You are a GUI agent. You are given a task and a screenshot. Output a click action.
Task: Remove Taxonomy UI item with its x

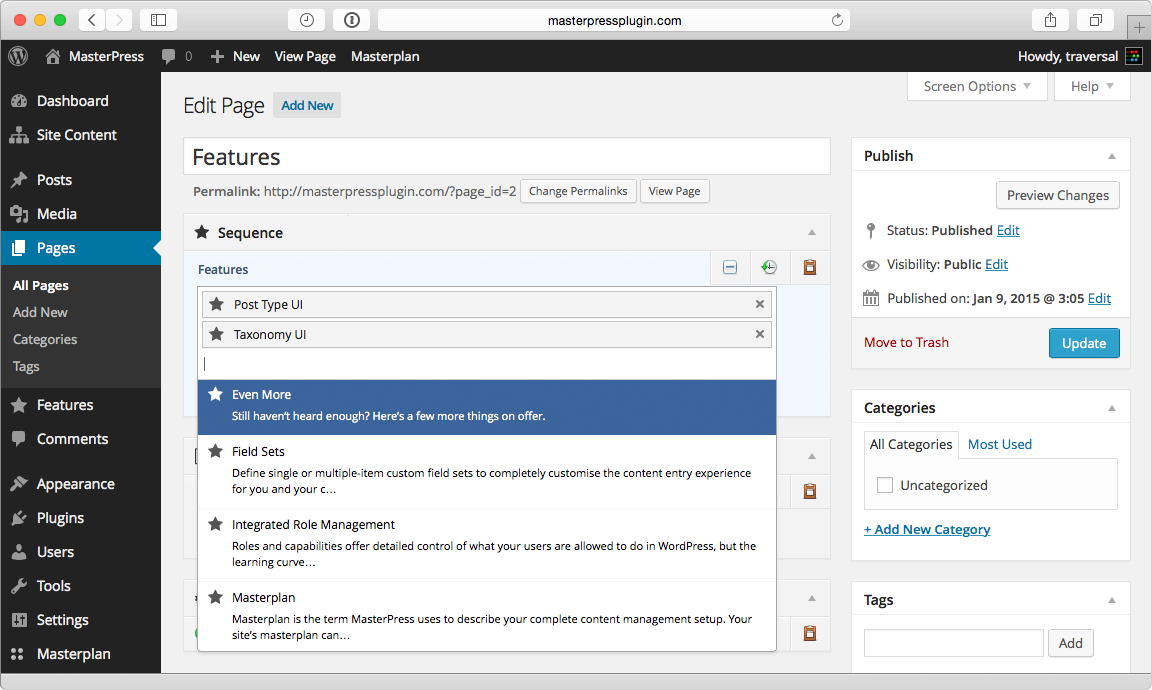coord(760,334)
